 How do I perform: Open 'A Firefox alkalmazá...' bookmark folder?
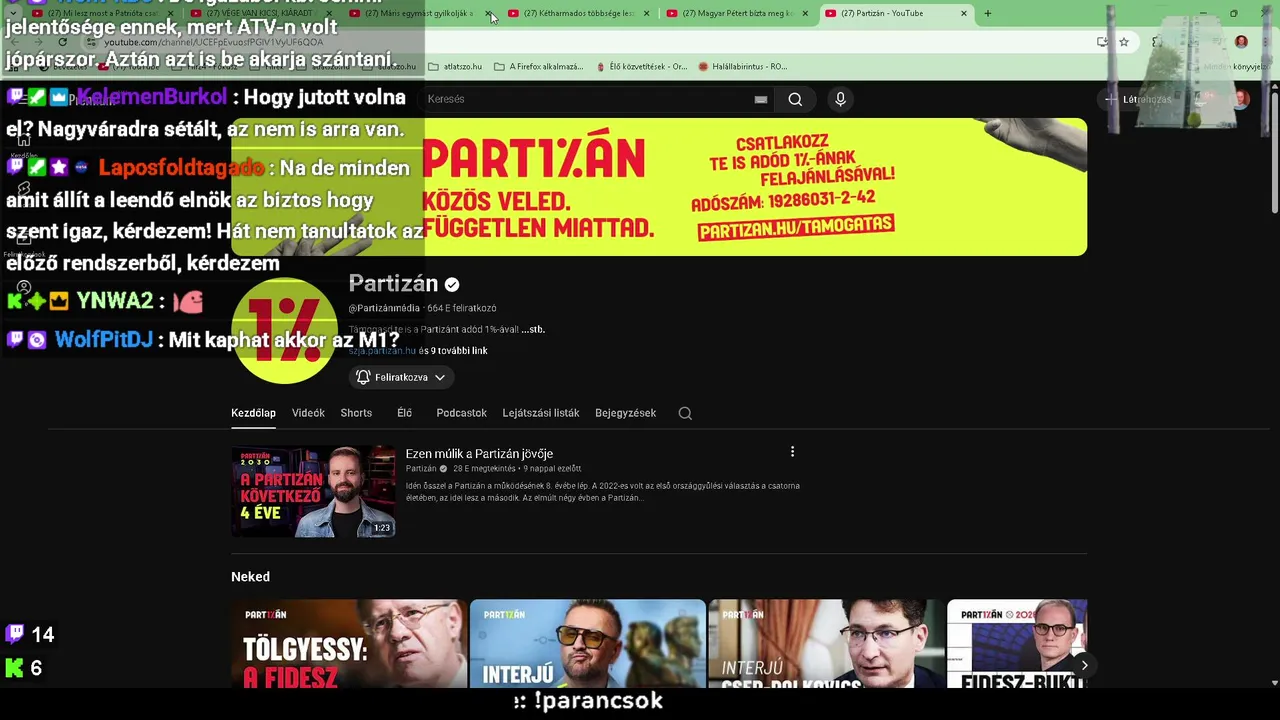tap(539, 66)
